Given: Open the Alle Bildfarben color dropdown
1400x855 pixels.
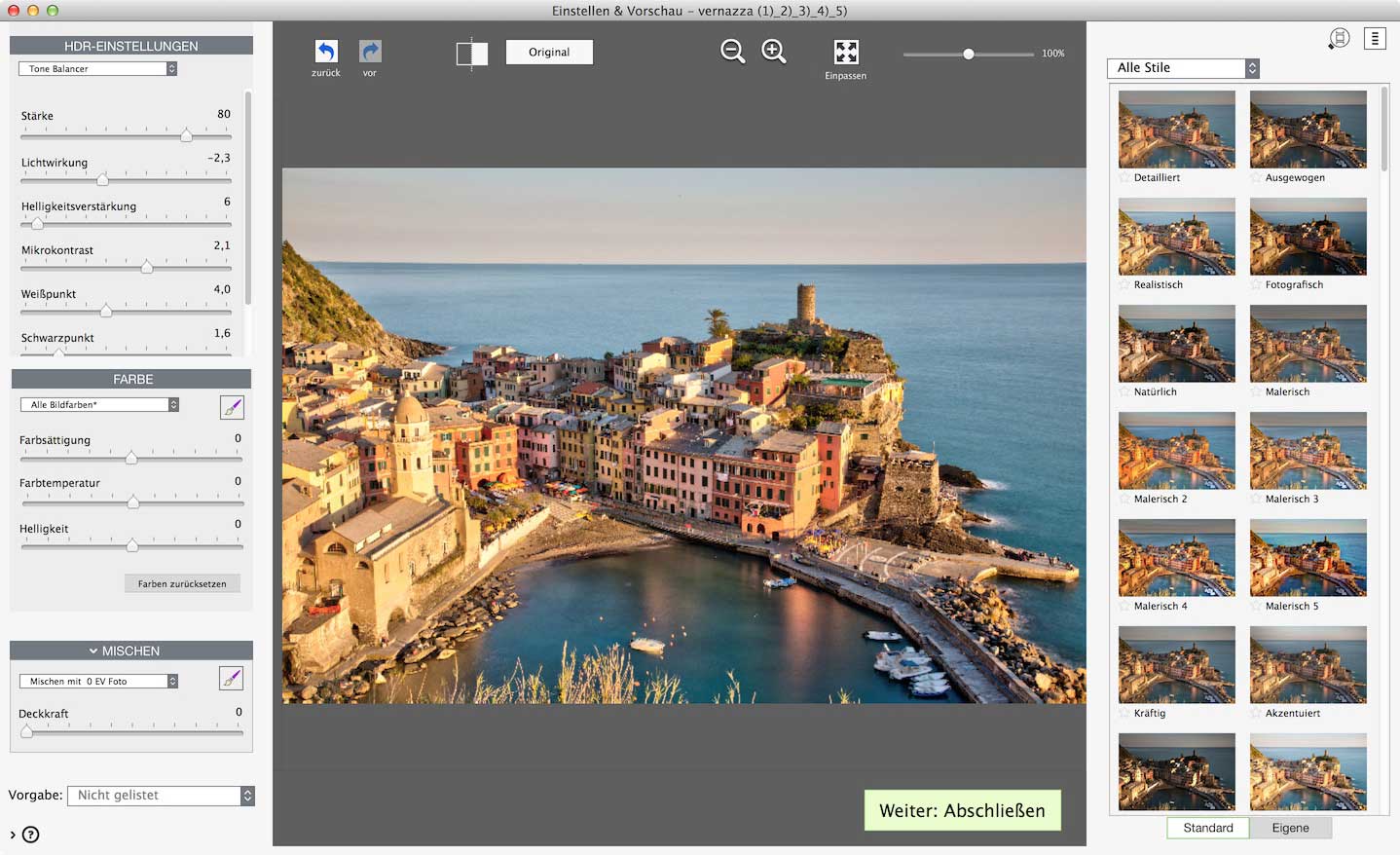Looking at the screenshot, I should 99,405.
